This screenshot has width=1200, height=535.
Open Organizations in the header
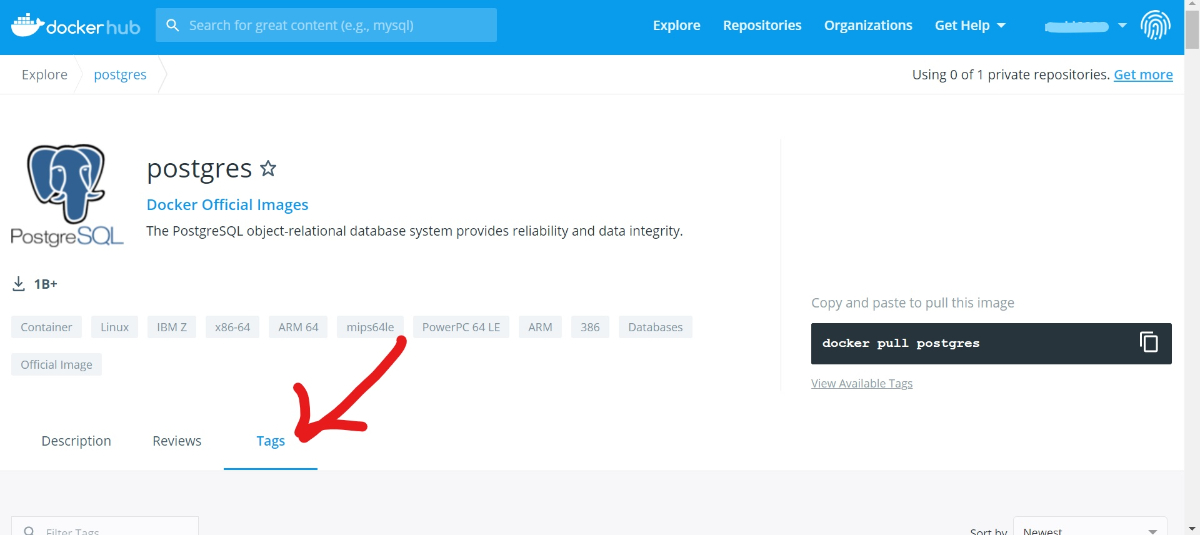(868, 25)
